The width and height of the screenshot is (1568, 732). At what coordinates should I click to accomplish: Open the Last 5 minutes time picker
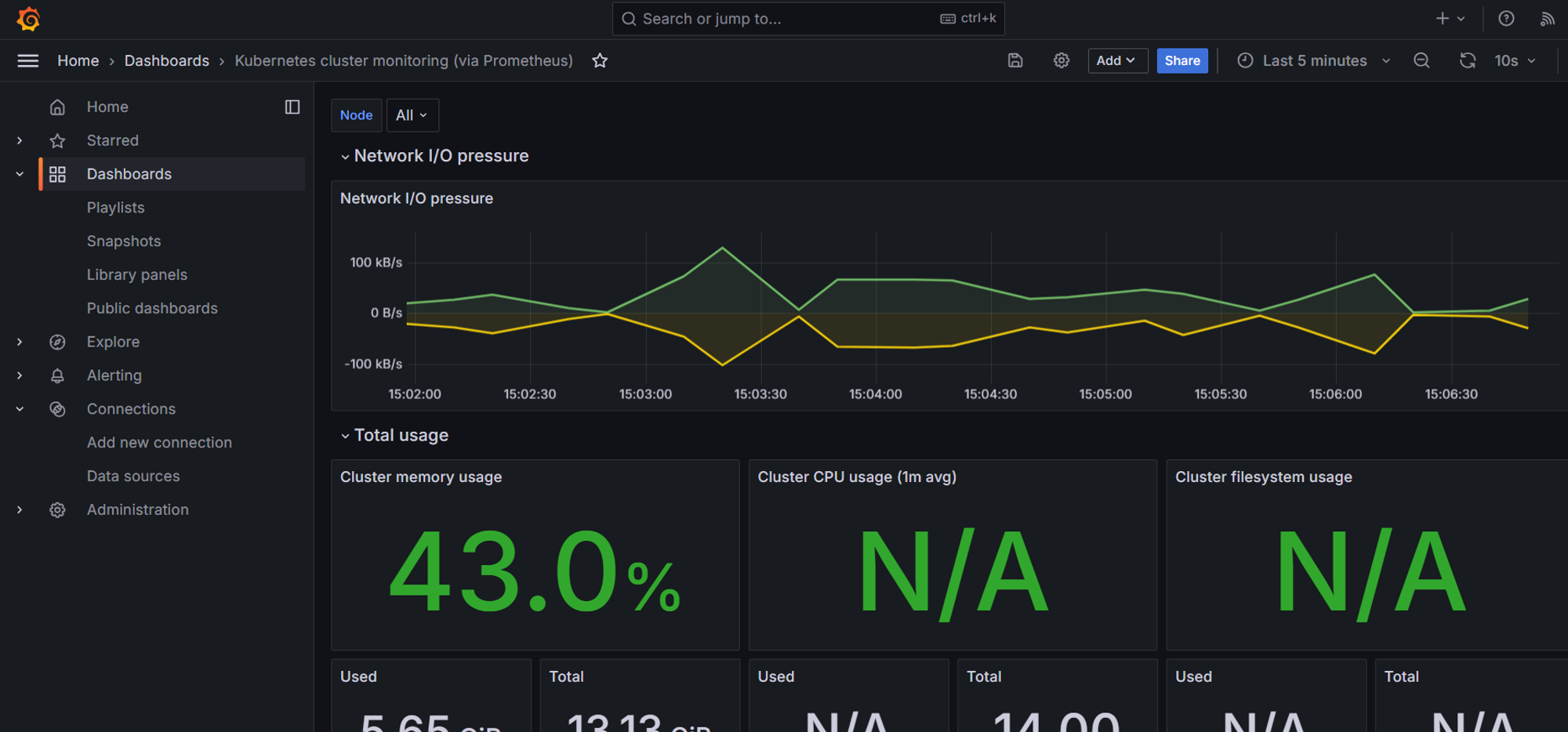1312,60
